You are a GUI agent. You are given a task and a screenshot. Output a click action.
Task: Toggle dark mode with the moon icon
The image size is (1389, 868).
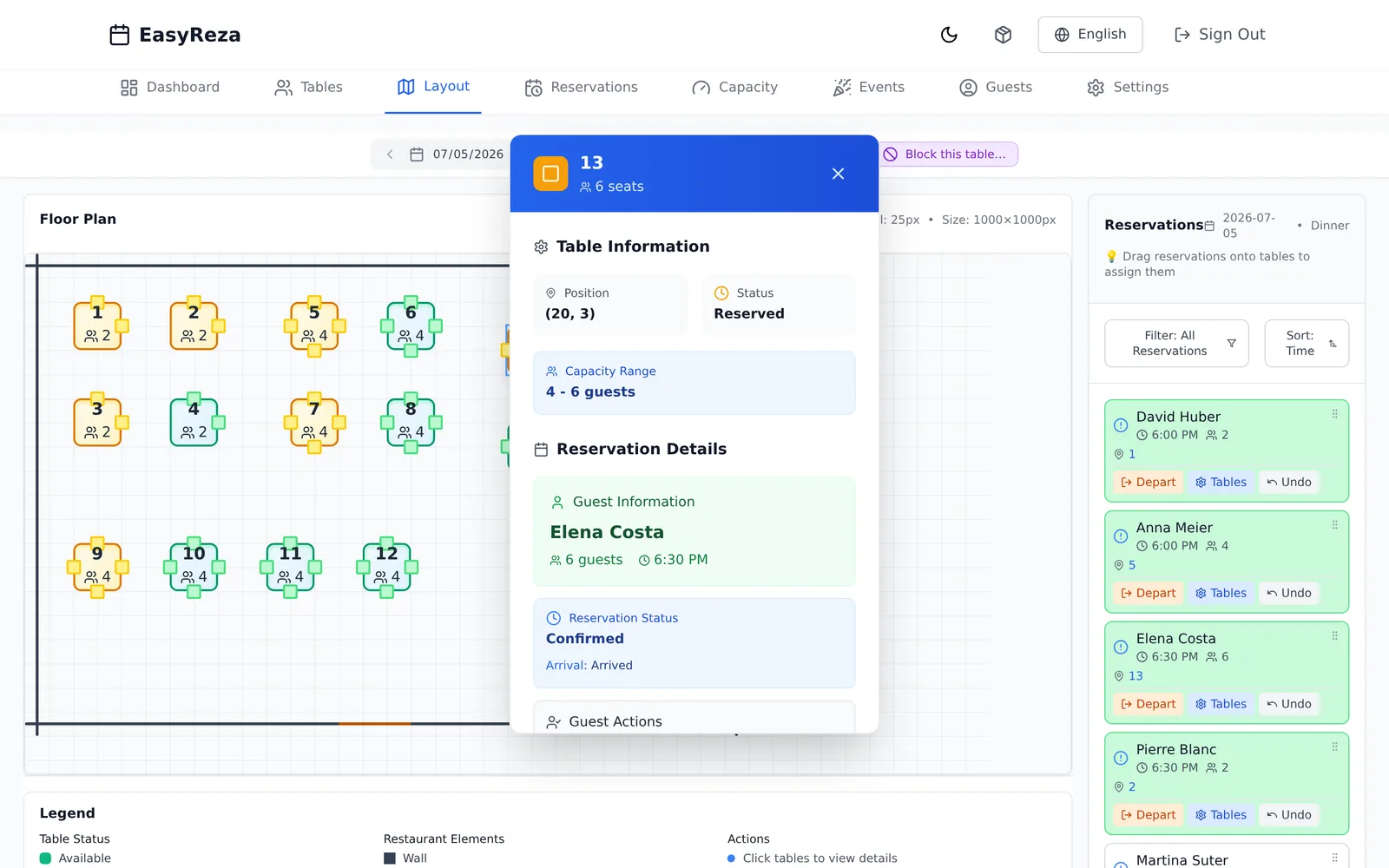[949, 35]
